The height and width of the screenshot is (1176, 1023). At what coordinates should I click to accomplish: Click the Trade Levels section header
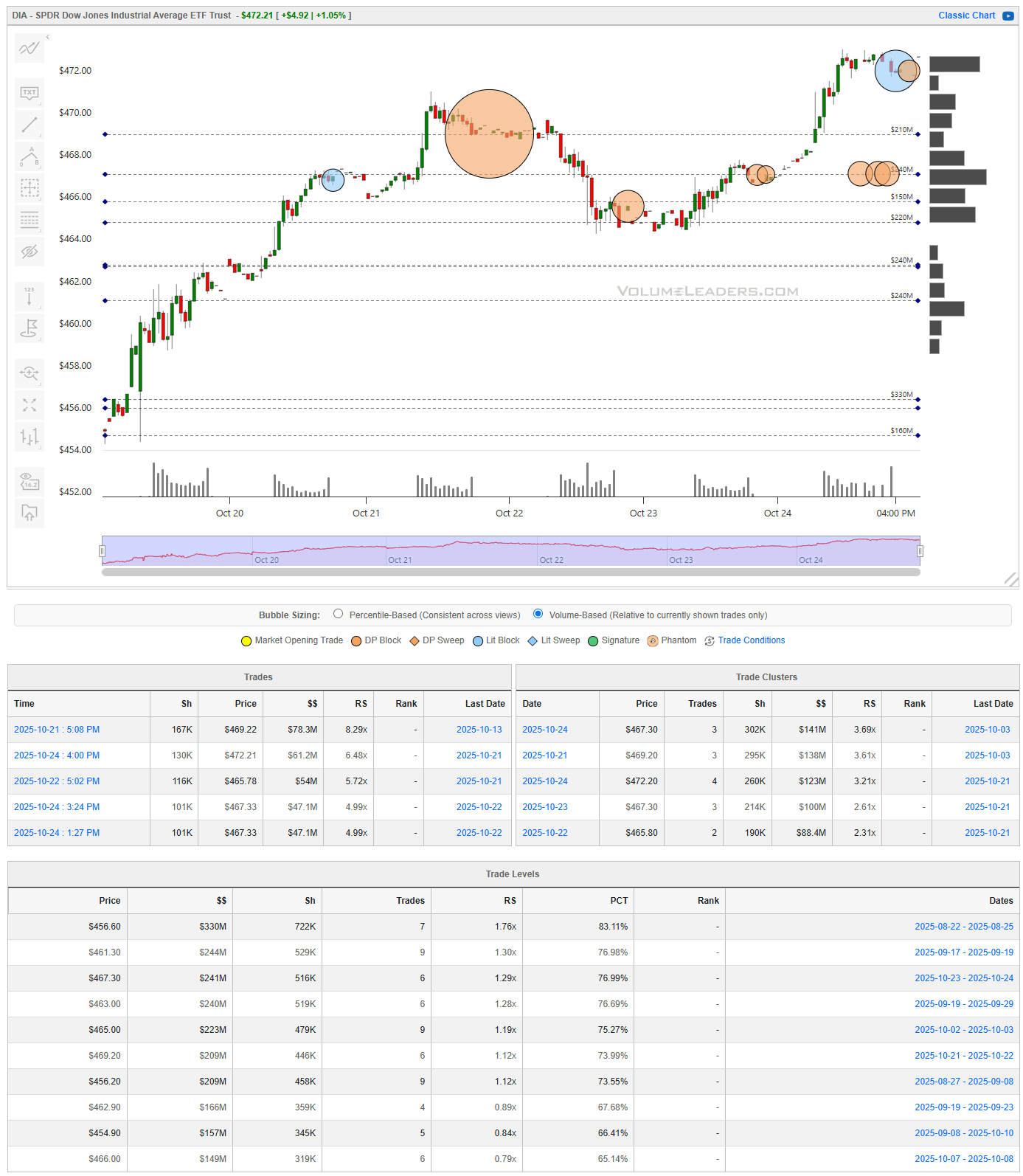coord(513,874)
